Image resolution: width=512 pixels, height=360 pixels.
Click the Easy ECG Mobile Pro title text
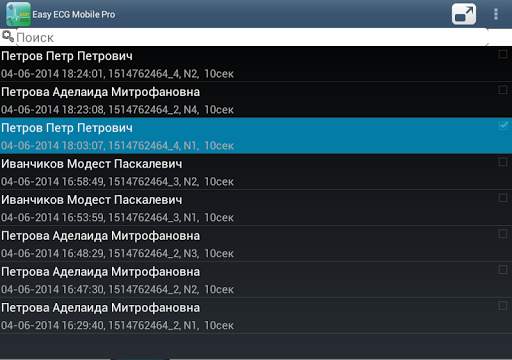[74, 14]
